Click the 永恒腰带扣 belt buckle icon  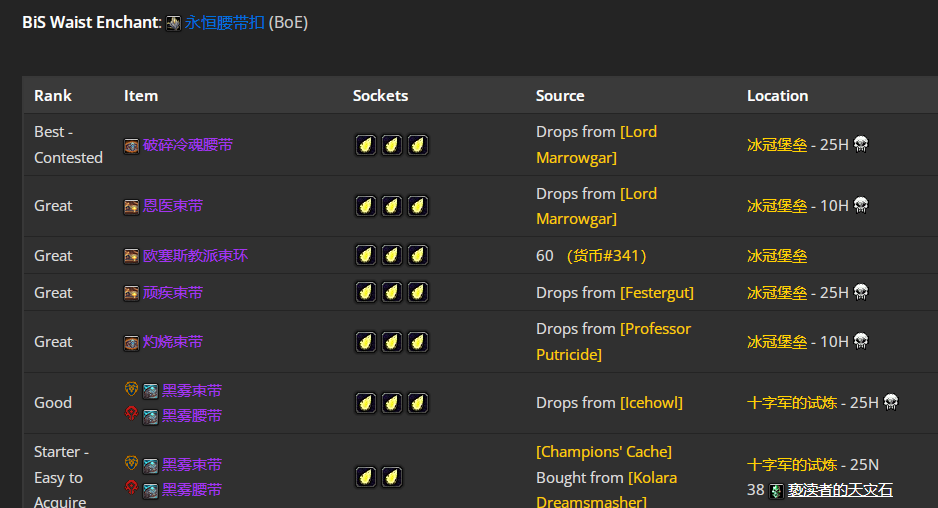click(173, 23)
